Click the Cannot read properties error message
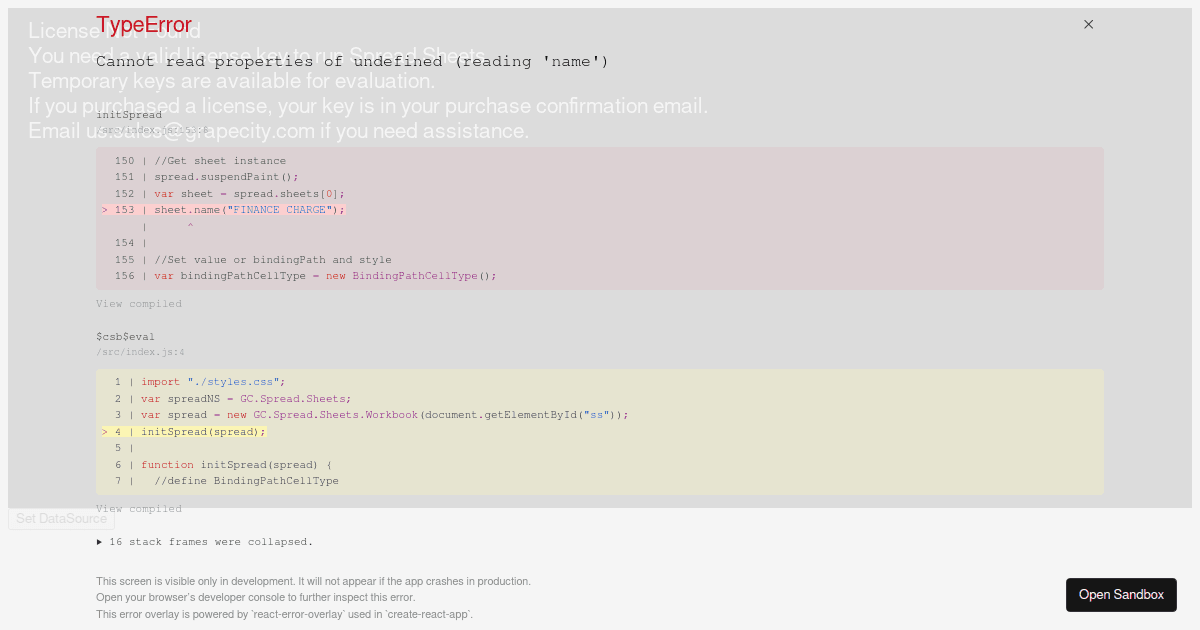1200x630 pixels. (350, 61)
